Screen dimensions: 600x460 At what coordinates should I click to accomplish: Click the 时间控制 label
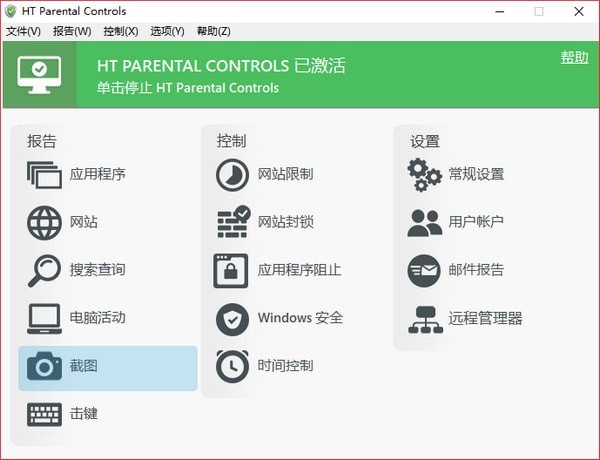[x=285, y=365]
